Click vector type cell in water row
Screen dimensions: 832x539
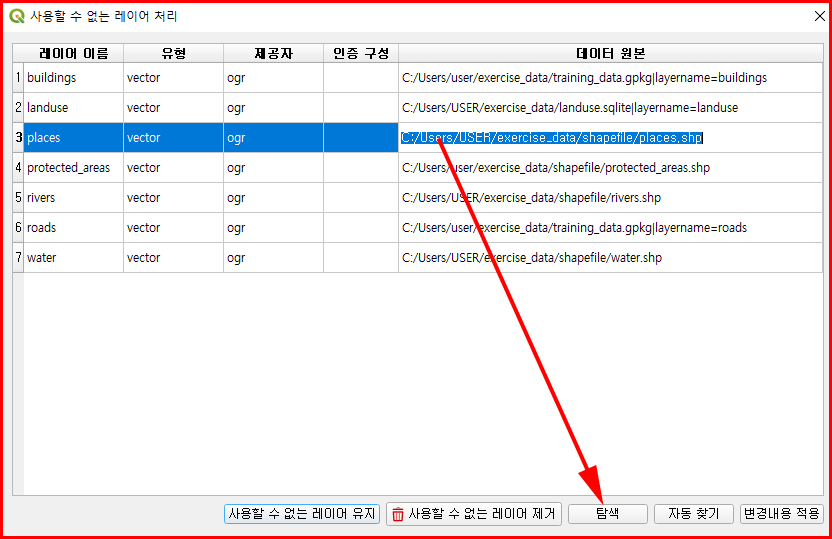click(x=174, y=257)
